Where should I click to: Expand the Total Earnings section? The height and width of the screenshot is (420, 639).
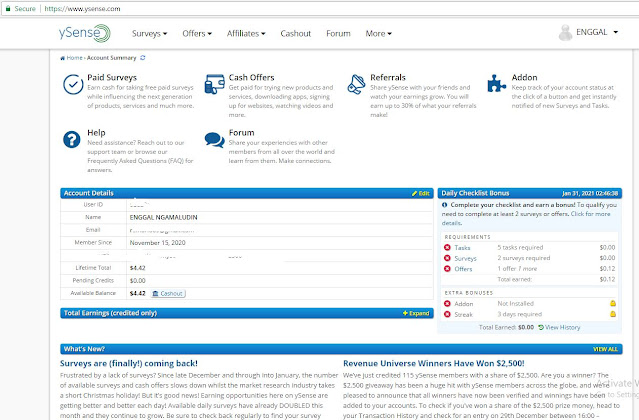click(x=416, y=313)
